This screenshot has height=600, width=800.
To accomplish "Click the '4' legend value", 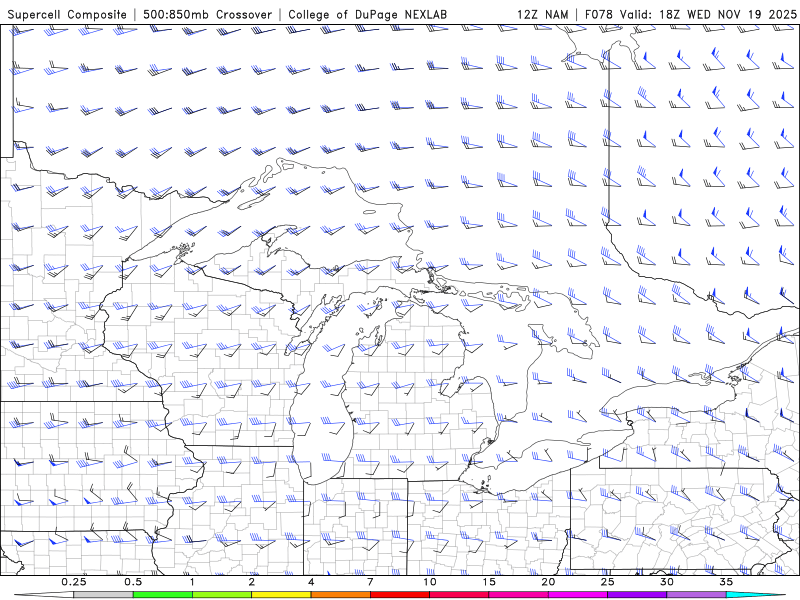I will (311, 582).
